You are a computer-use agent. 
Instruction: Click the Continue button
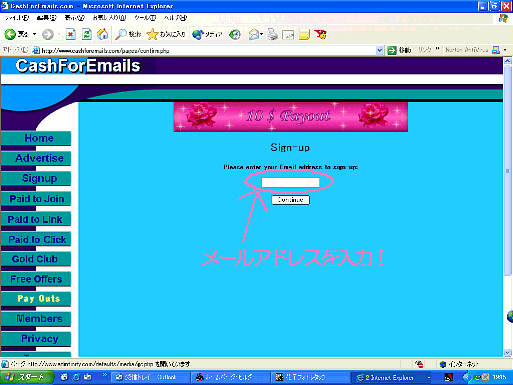point(290,200)
